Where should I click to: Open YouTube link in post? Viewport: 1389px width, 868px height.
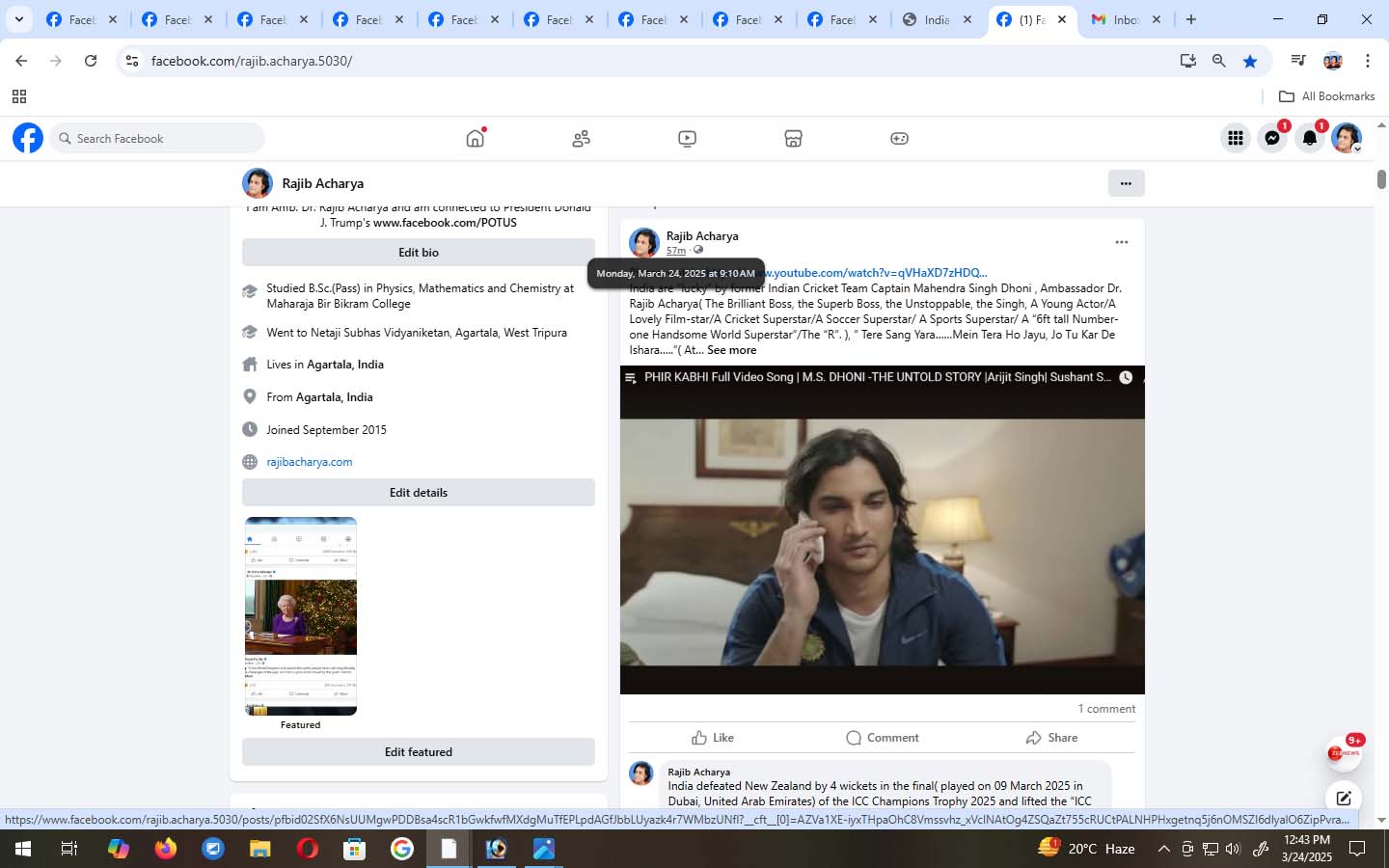[876, 273]
